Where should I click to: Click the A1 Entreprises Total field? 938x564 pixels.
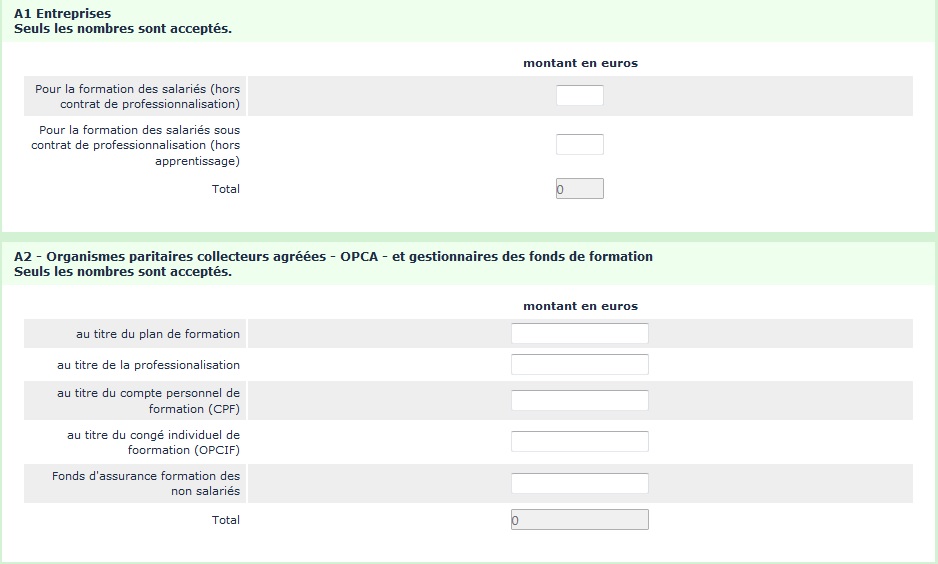(x=579, y=189)
